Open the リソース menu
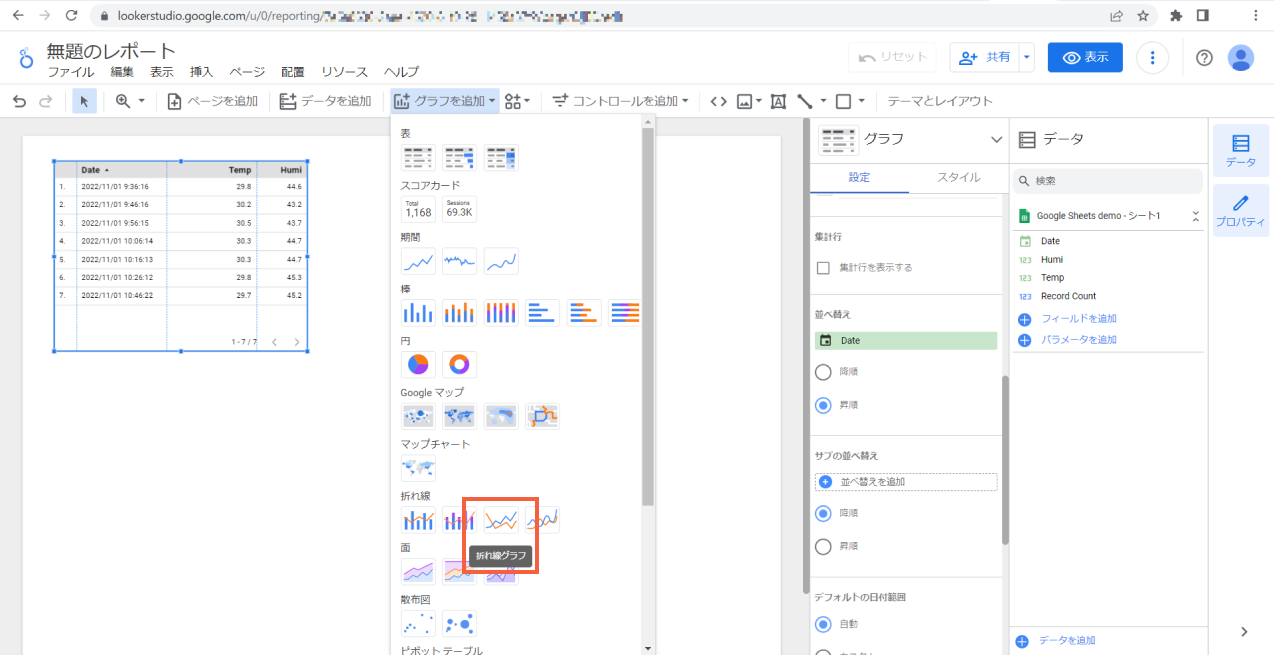 343,72
